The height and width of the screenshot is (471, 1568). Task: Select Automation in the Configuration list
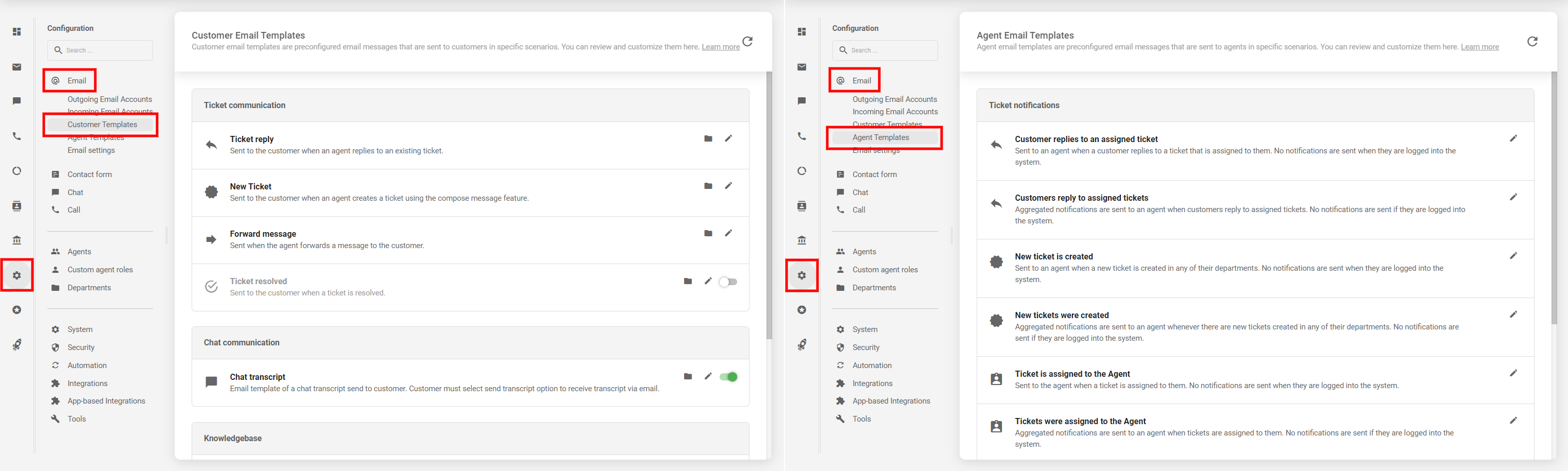[87, 365]
